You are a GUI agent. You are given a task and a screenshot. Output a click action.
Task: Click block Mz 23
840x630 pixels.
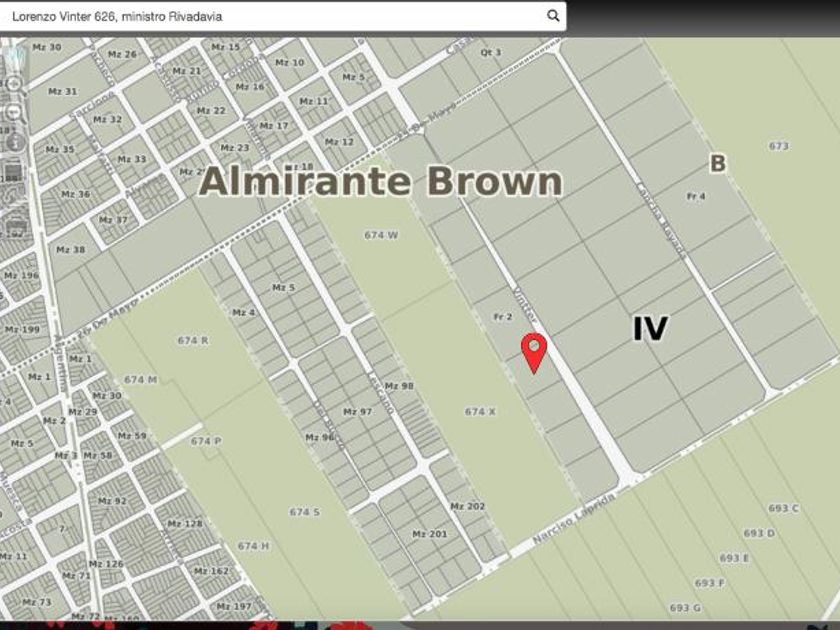pos(235,147)
